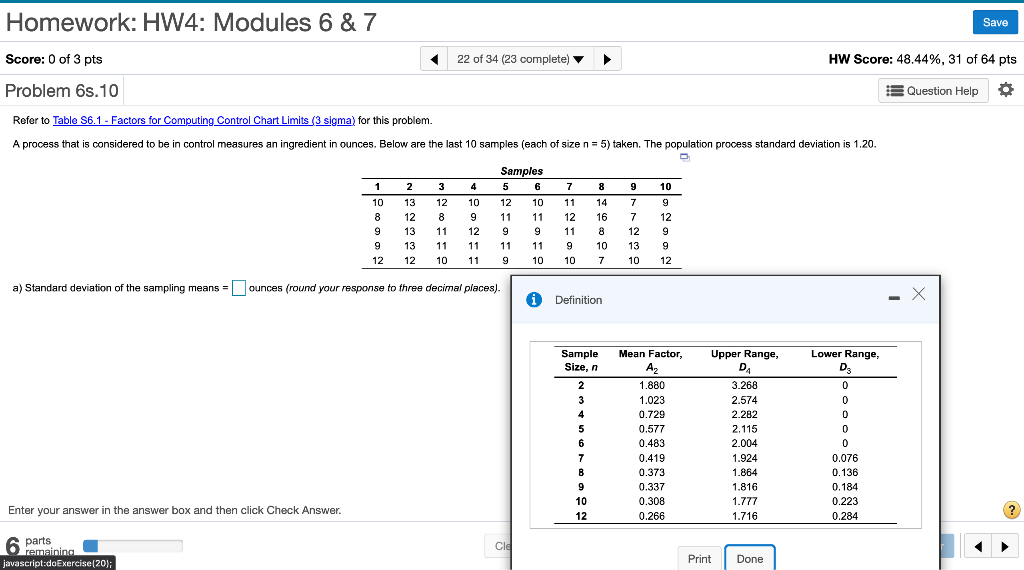The width and height of the screenshot is (1024, 570).
Task: Click the blue Save button
Action: click(995, 22)
